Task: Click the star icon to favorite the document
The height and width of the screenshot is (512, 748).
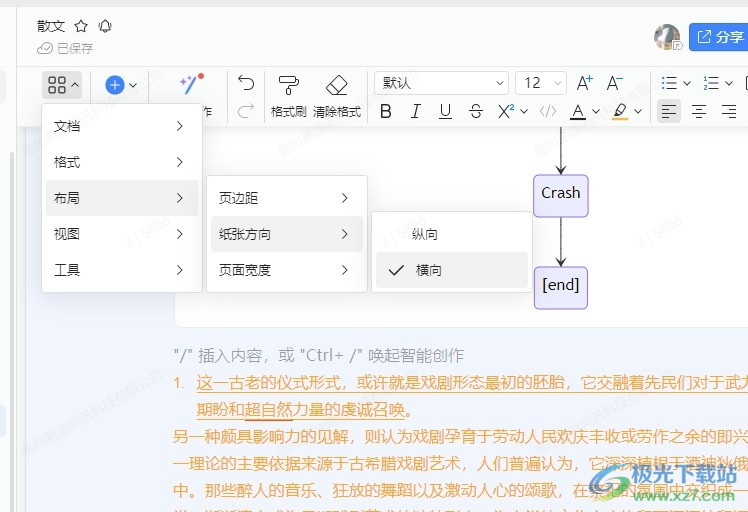Action: pos(81,26)
